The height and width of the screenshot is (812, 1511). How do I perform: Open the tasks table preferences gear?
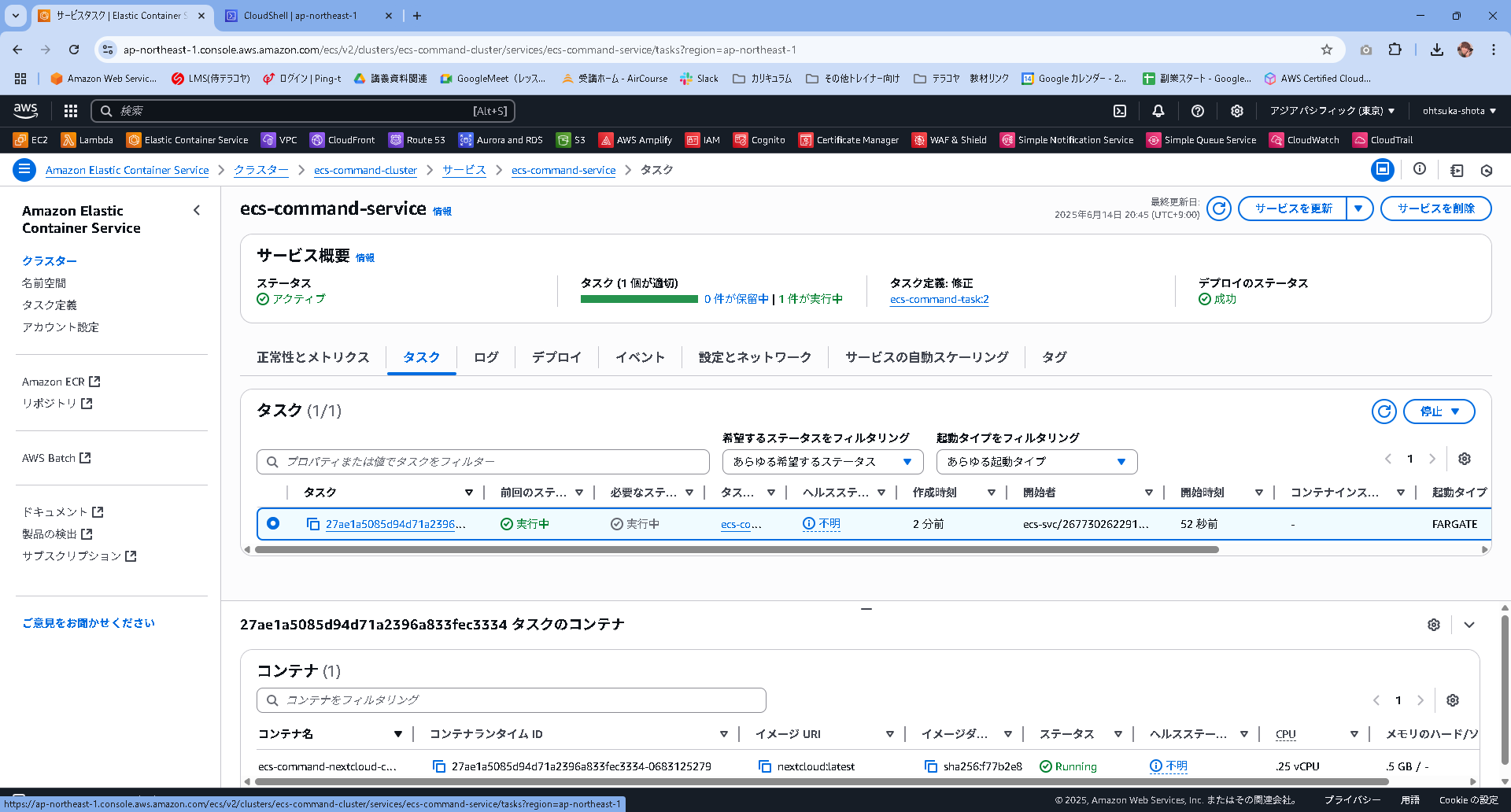tap(1465, 459)
